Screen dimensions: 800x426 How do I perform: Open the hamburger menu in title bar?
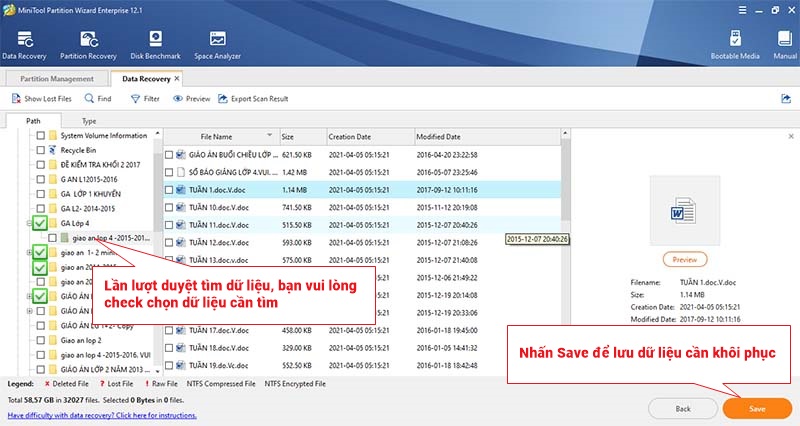pyautogui.click(x=742, y=10)
